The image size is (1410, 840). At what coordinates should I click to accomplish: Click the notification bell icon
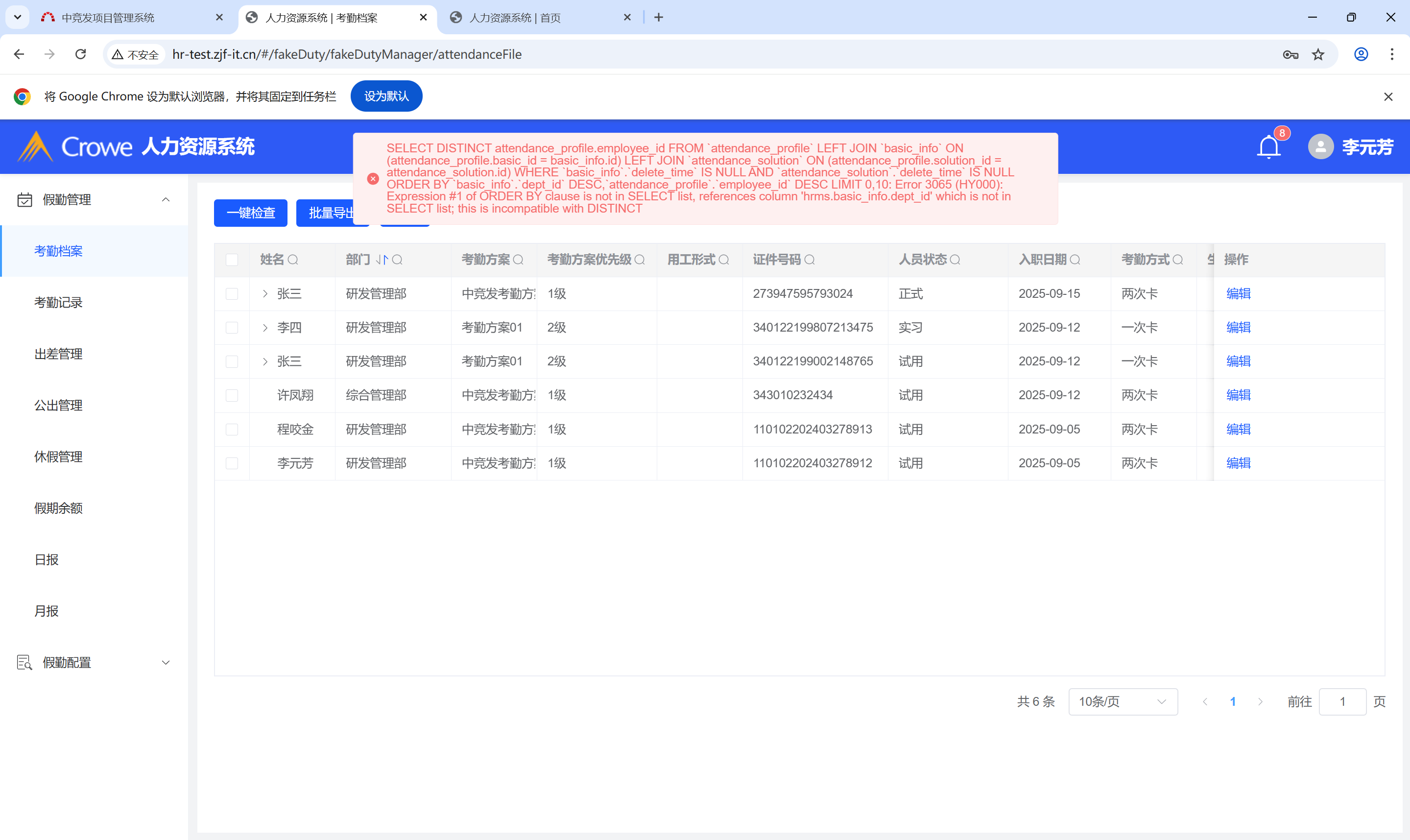point(1268,147)
